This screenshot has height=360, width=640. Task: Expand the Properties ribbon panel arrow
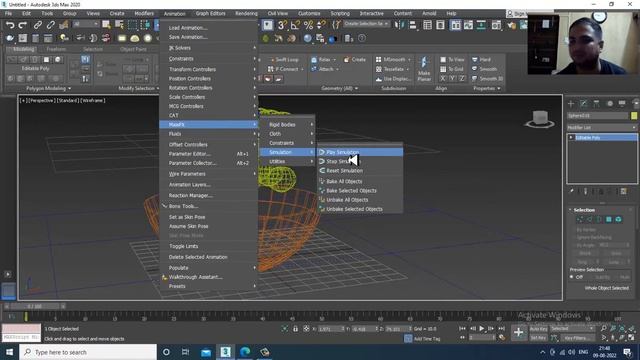click(x=499, y=89)
